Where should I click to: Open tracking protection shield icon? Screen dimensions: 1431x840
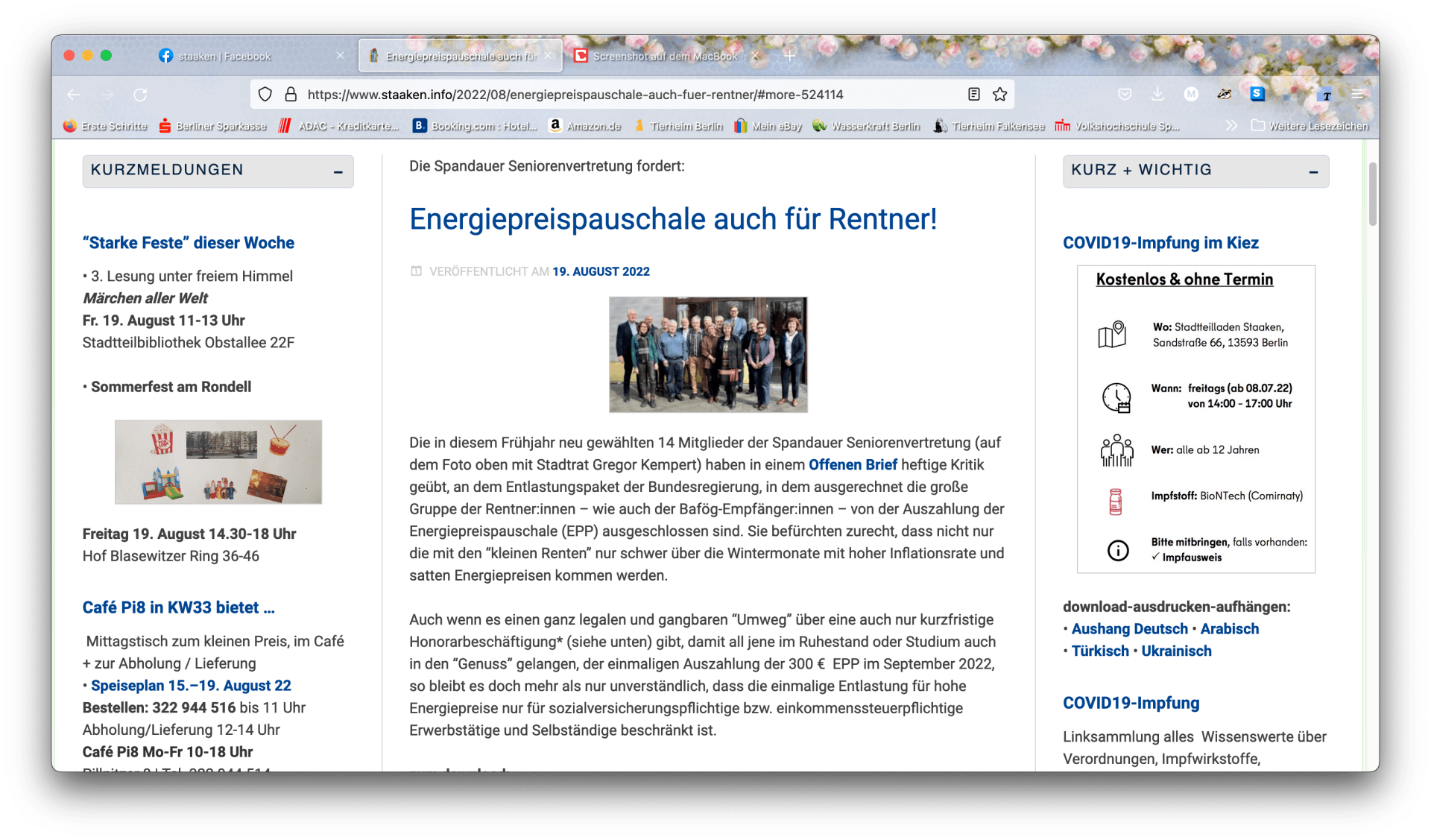tap(265, 95)
